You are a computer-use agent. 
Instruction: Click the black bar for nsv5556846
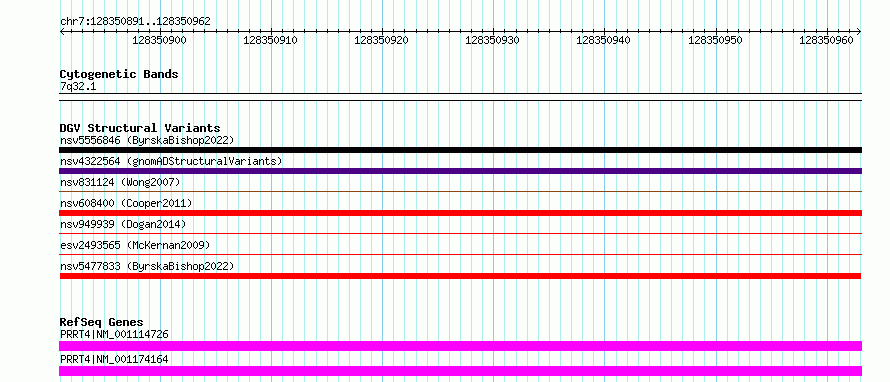[x=460, y=150]
